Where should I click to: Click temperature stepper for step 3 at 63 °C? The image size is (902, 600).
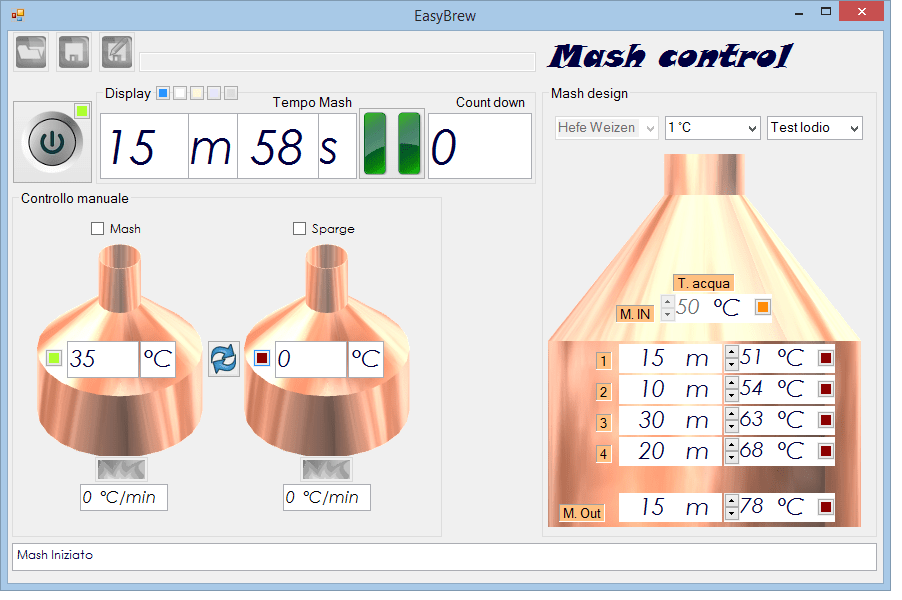tap(731, 420)
